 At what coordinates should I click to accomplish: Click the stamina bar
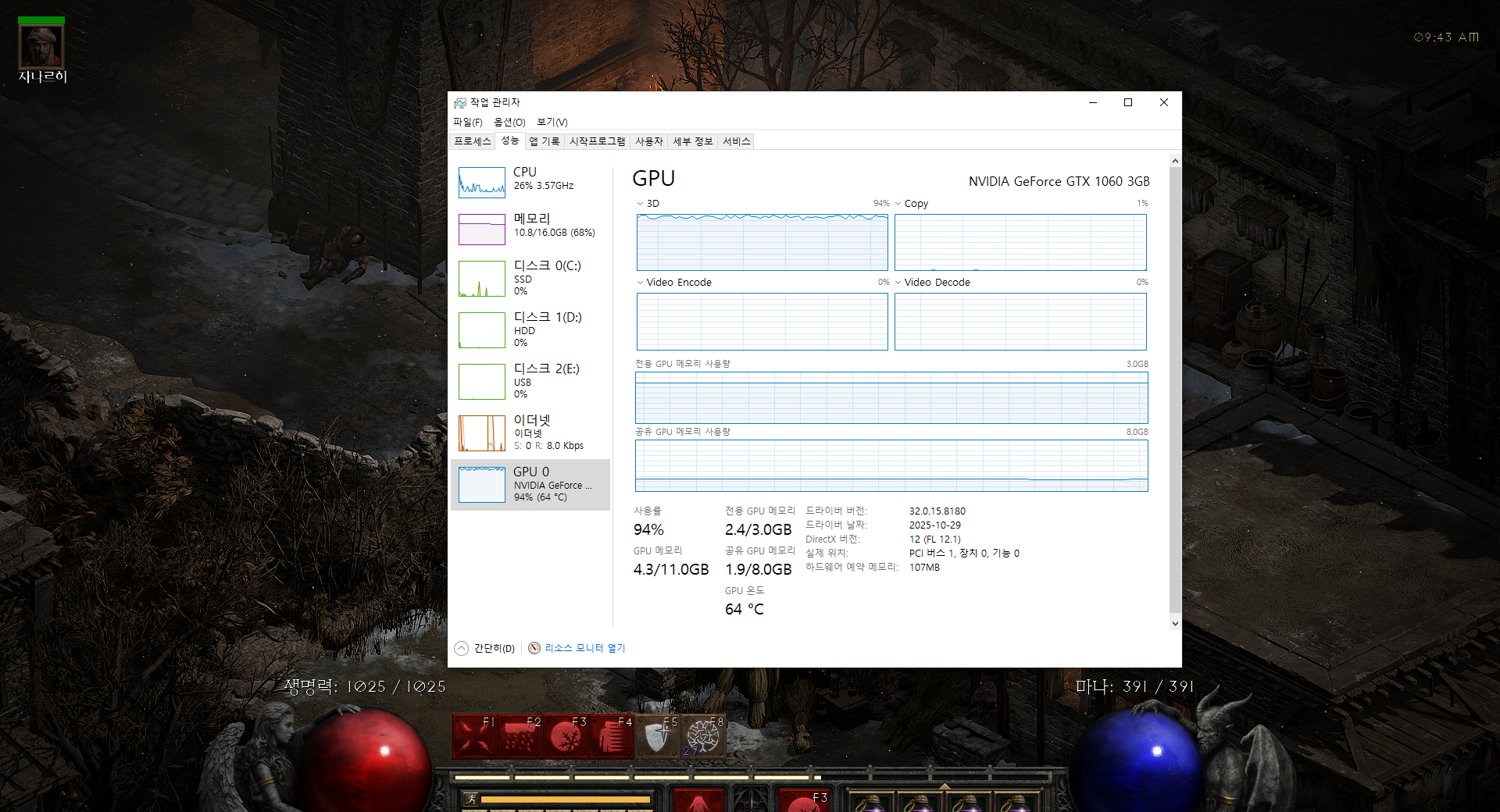(566, 799)
